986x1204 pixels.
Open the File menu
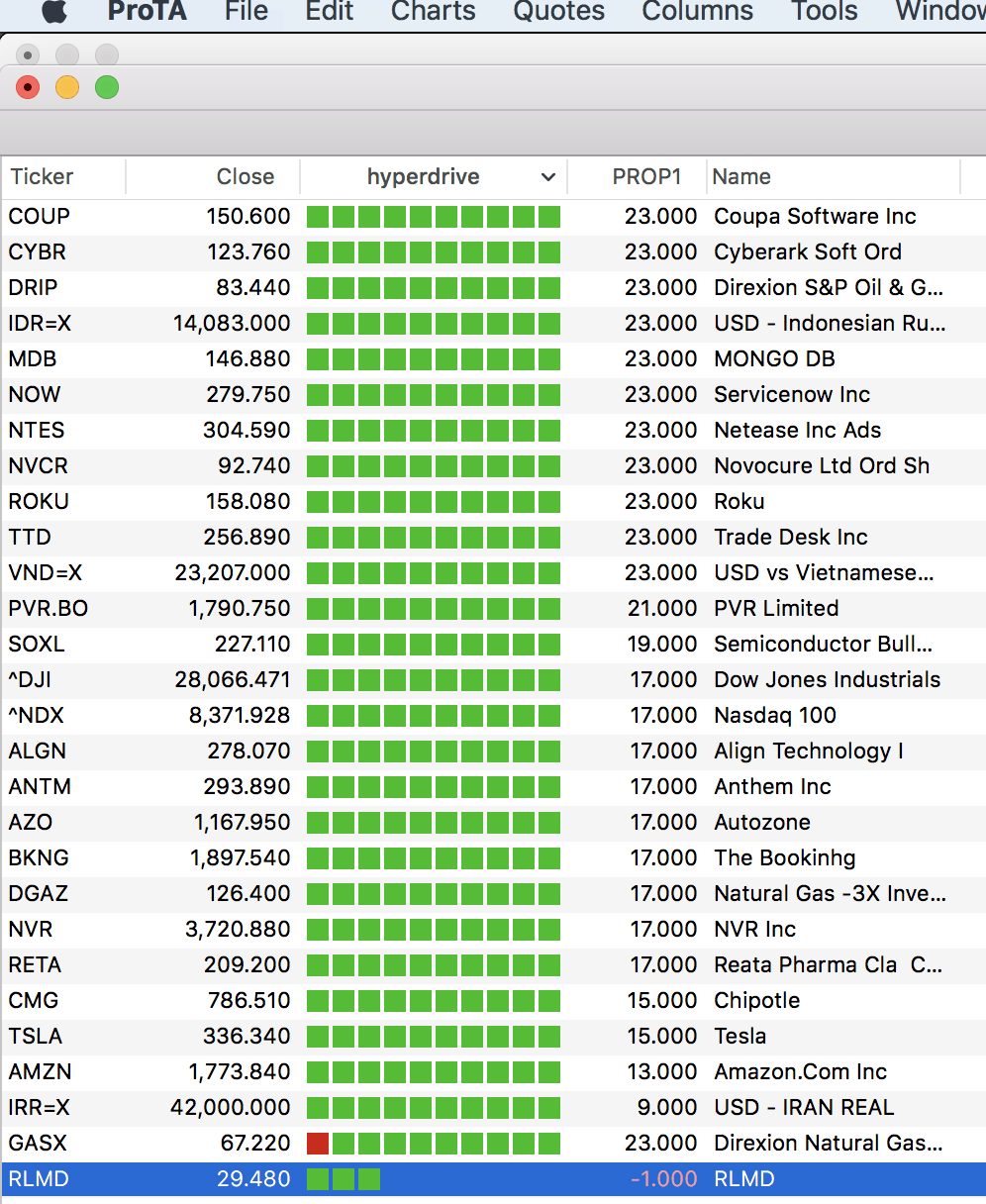pos(246,11)
